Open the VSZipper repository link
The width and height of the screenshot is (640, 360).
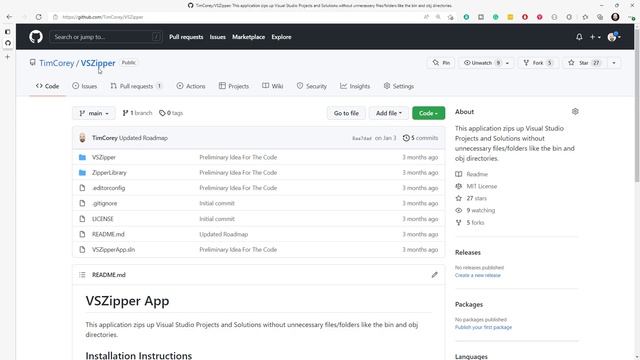tap(98, 63)
